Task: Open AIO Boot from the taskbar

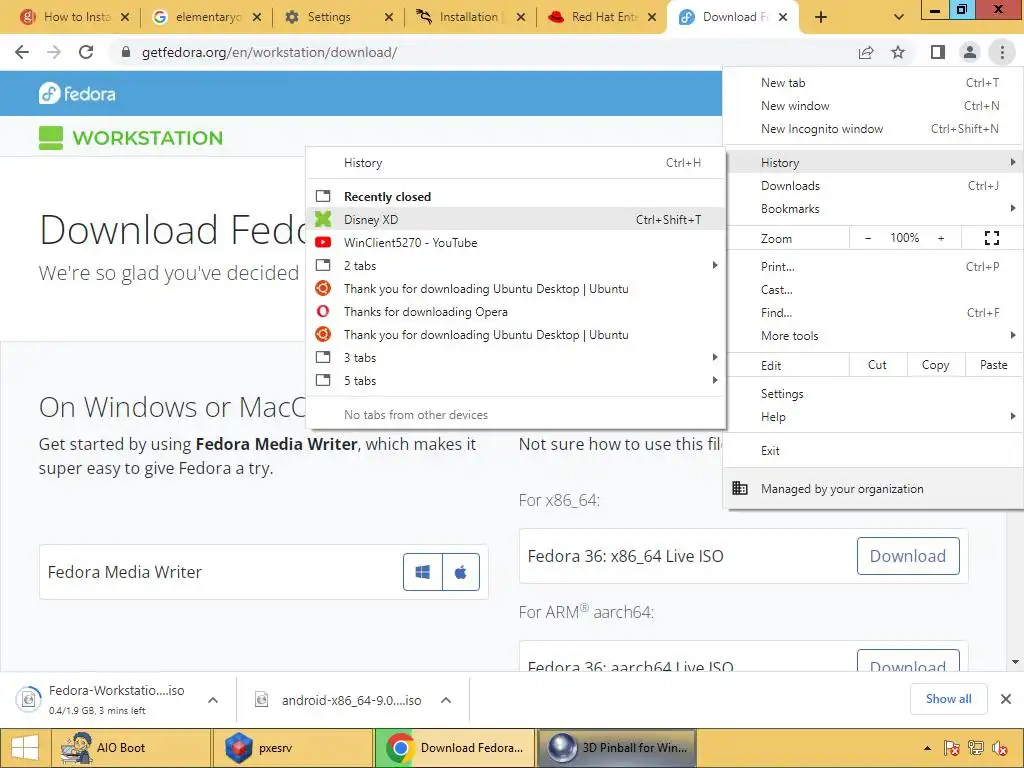Action: pos(129,748)
